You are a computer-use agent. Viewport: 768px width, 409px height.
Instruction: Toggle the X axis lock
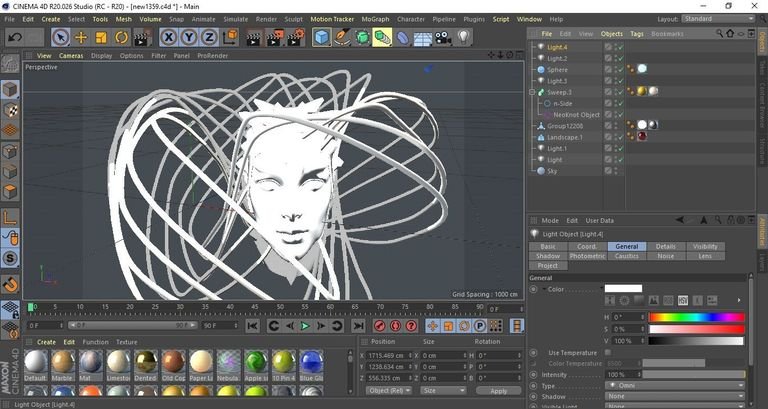click(x=168, y=37)
